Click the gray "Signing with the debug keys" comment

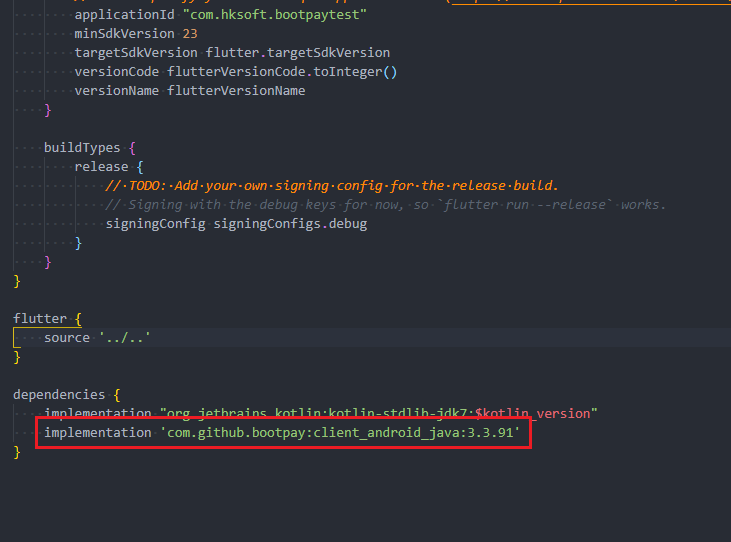pyautogui.click(x=385, y=204)
